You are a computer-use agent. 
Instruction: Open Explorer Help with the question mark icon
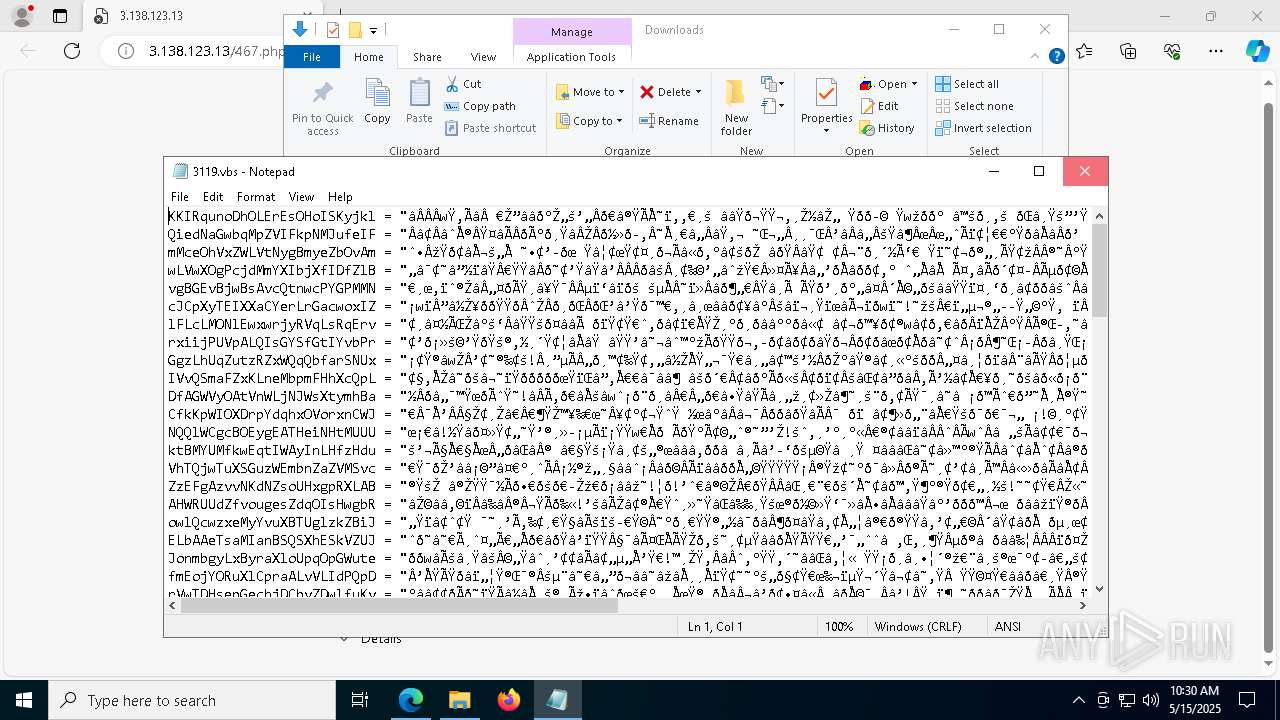[1056, 57]
